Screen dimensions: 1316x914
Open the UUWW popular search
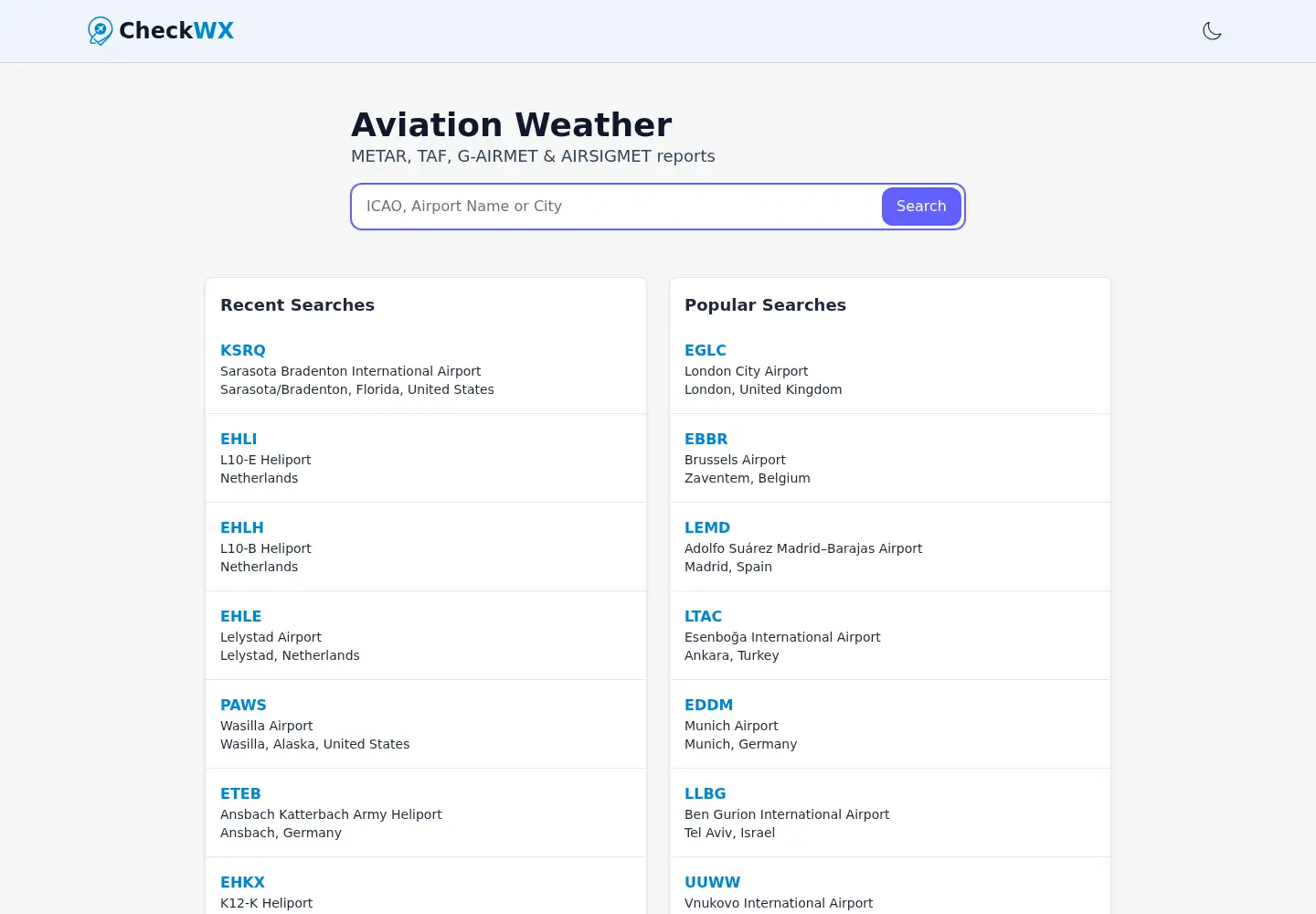(713, 882)
